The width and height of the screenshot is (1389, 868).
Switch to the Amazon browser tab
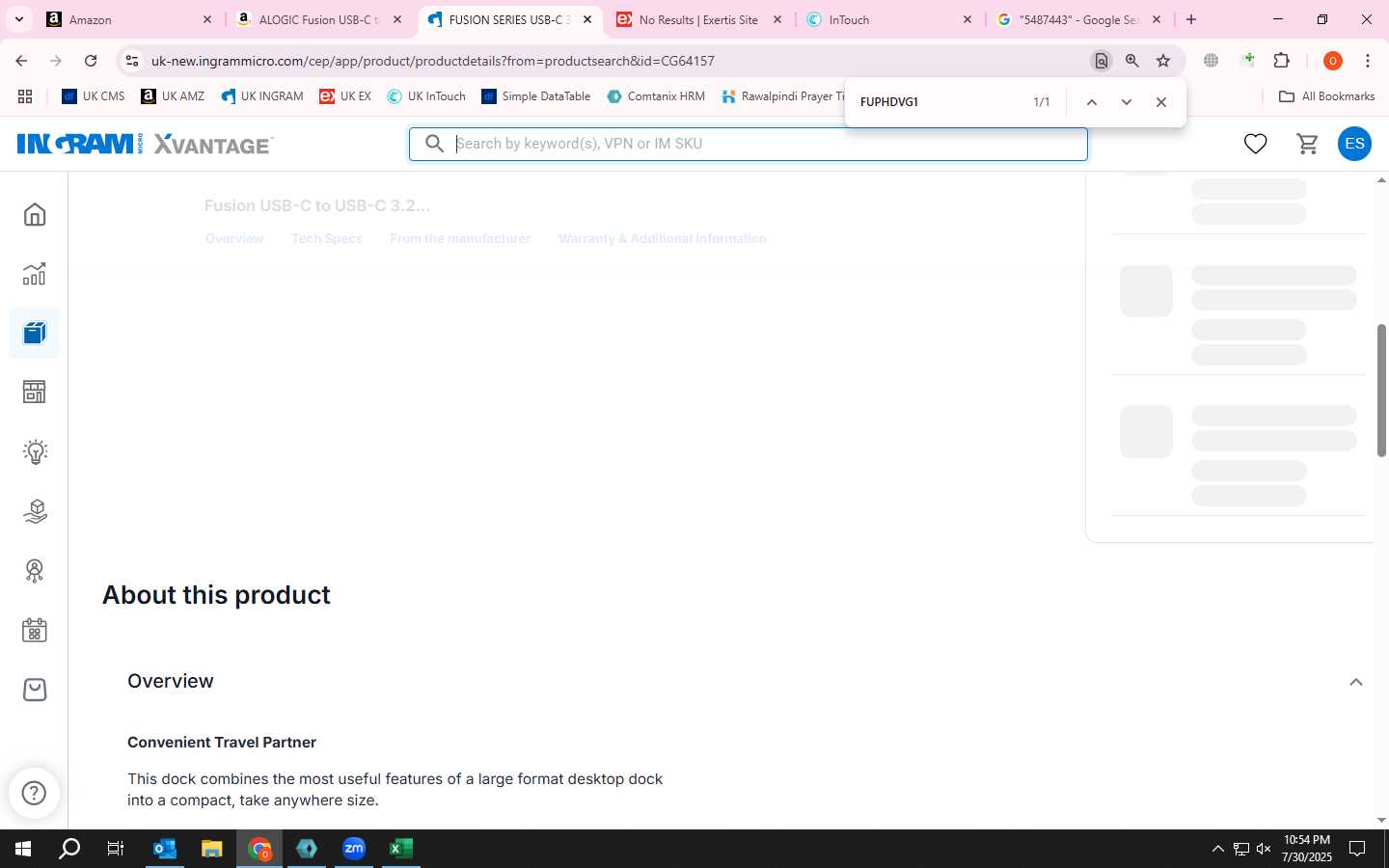[x=130, y=19]
